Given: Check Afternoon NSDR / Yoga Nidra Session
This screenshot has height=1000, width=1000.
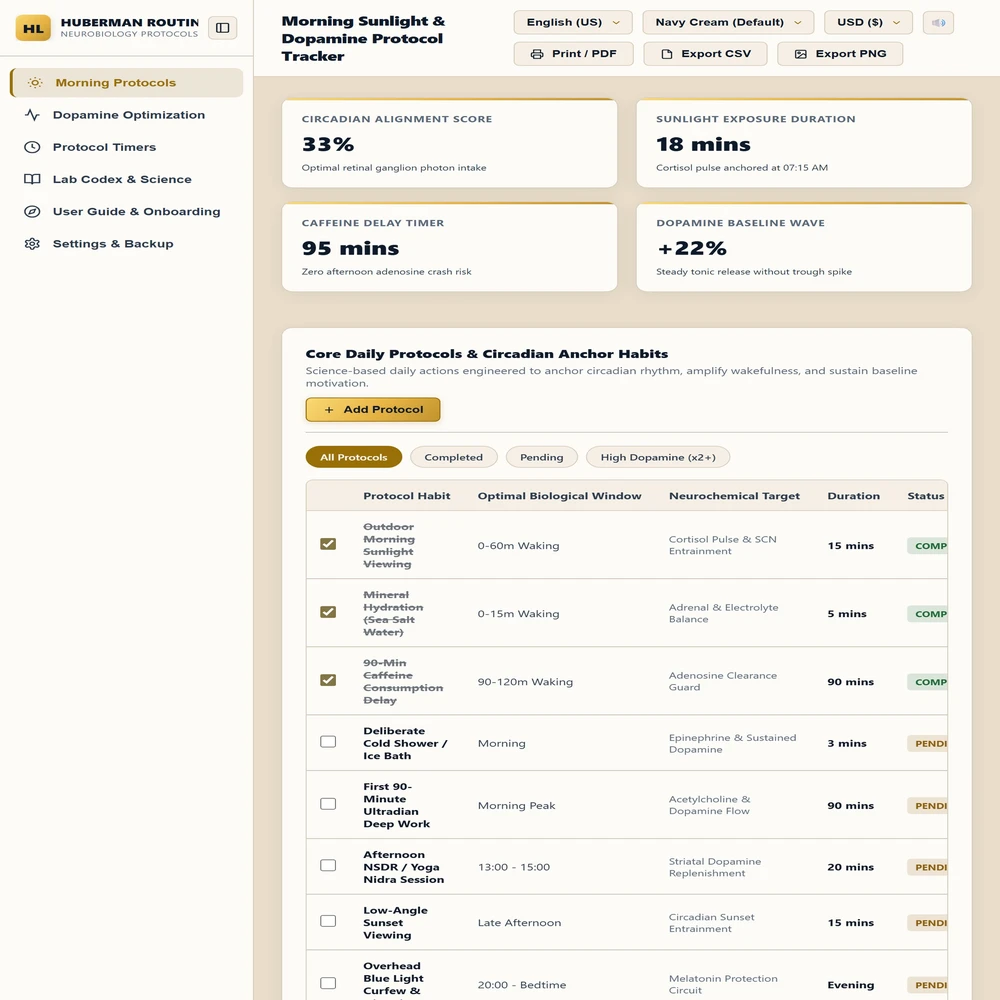Looking at the screenshot, I should click(328, 865).
